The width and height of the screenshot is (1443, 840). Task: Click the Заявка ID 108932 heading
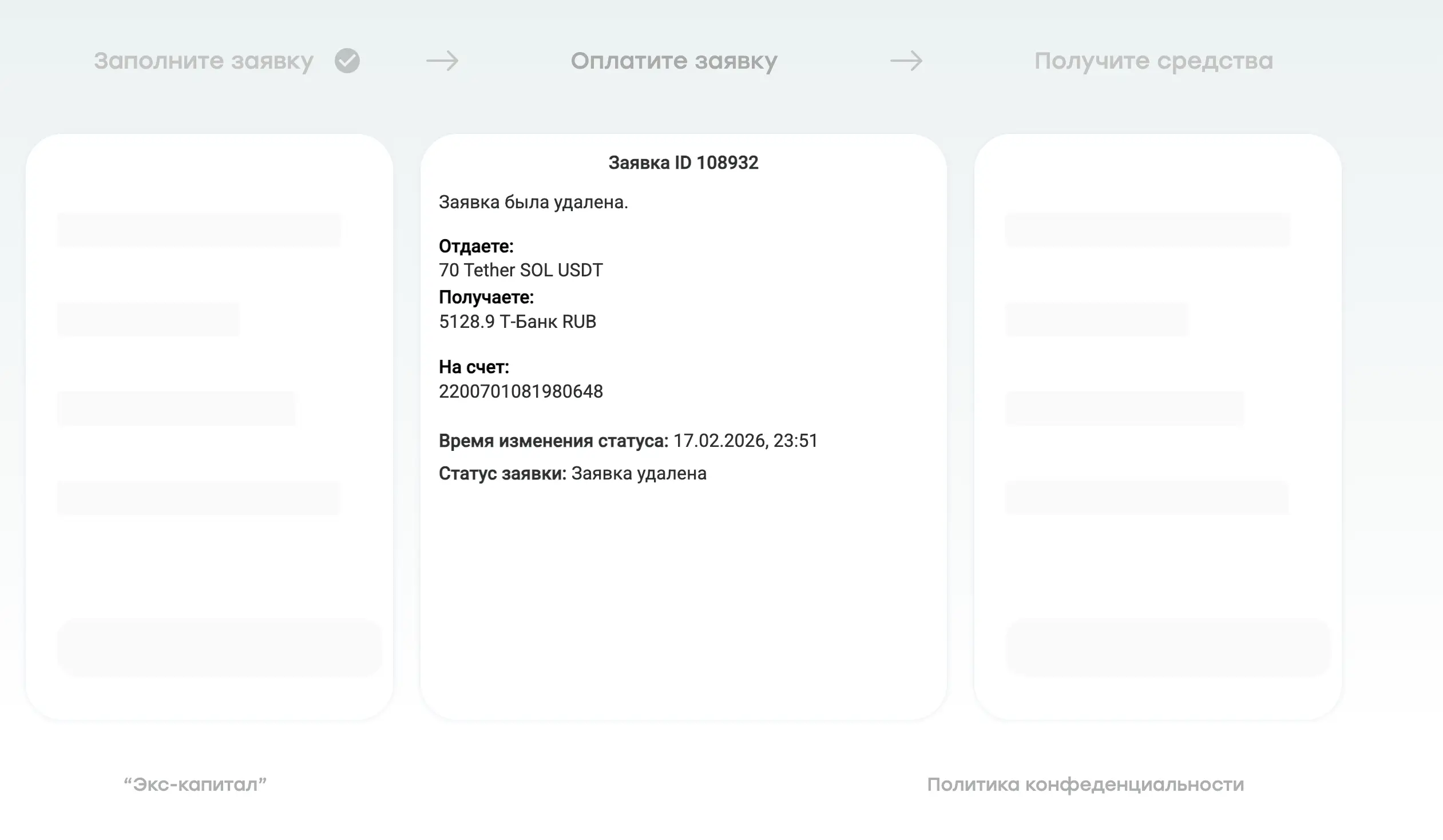pos(683,163)
